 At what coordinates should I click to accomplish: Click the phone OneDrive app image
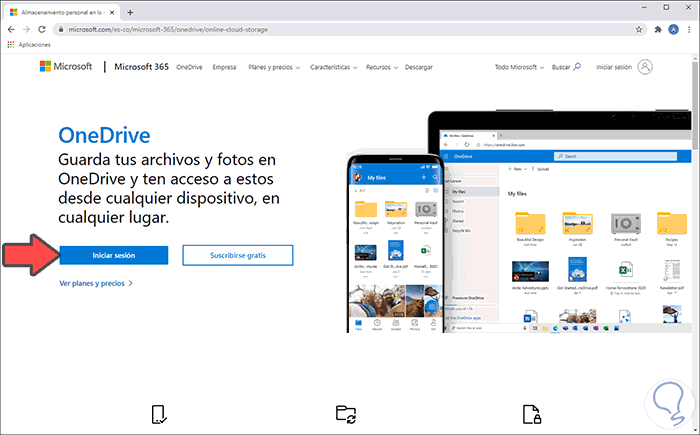[x=396, y=243]
